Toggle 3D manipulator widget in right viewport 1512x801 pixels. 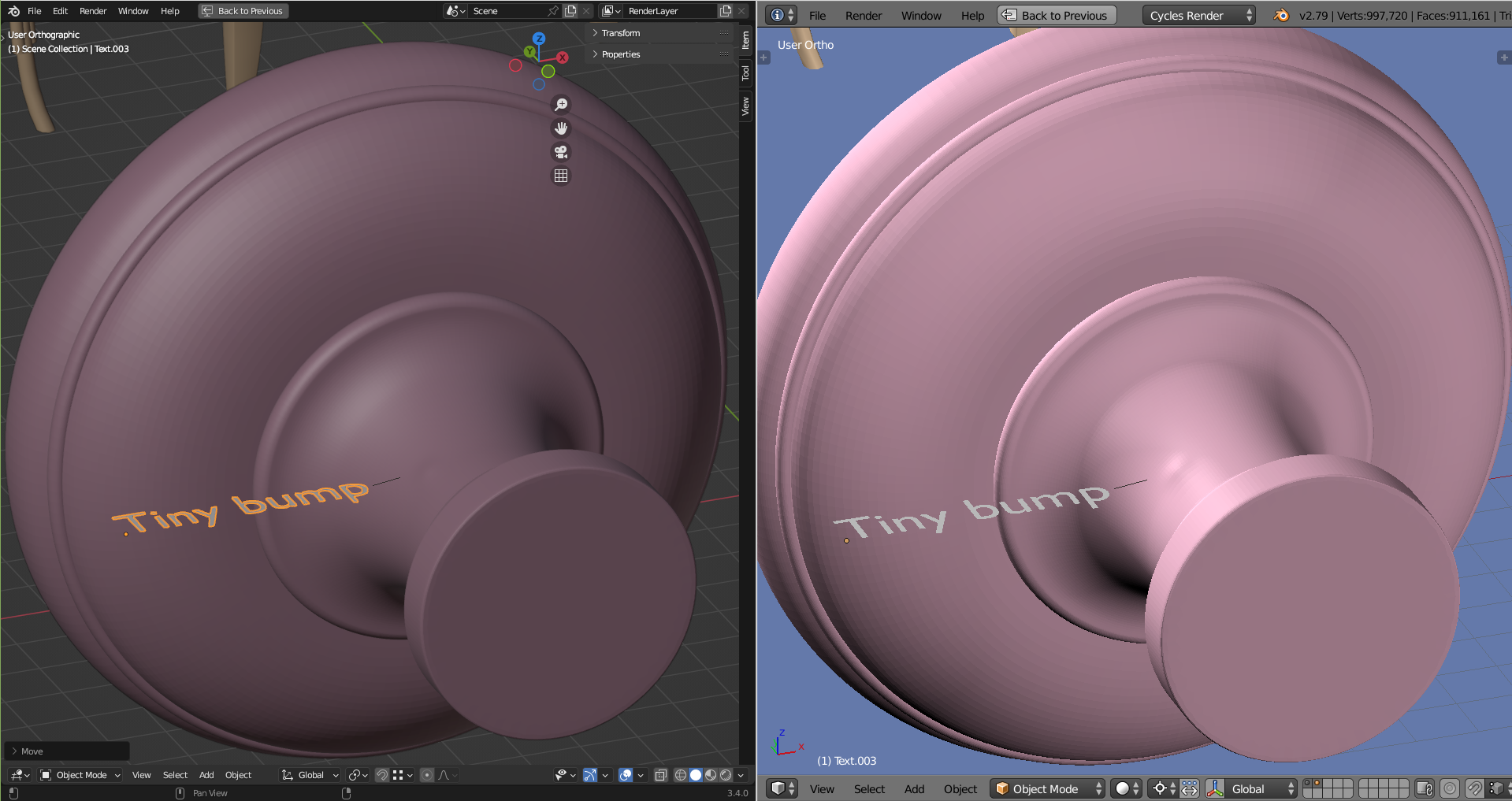(1215, 788)
